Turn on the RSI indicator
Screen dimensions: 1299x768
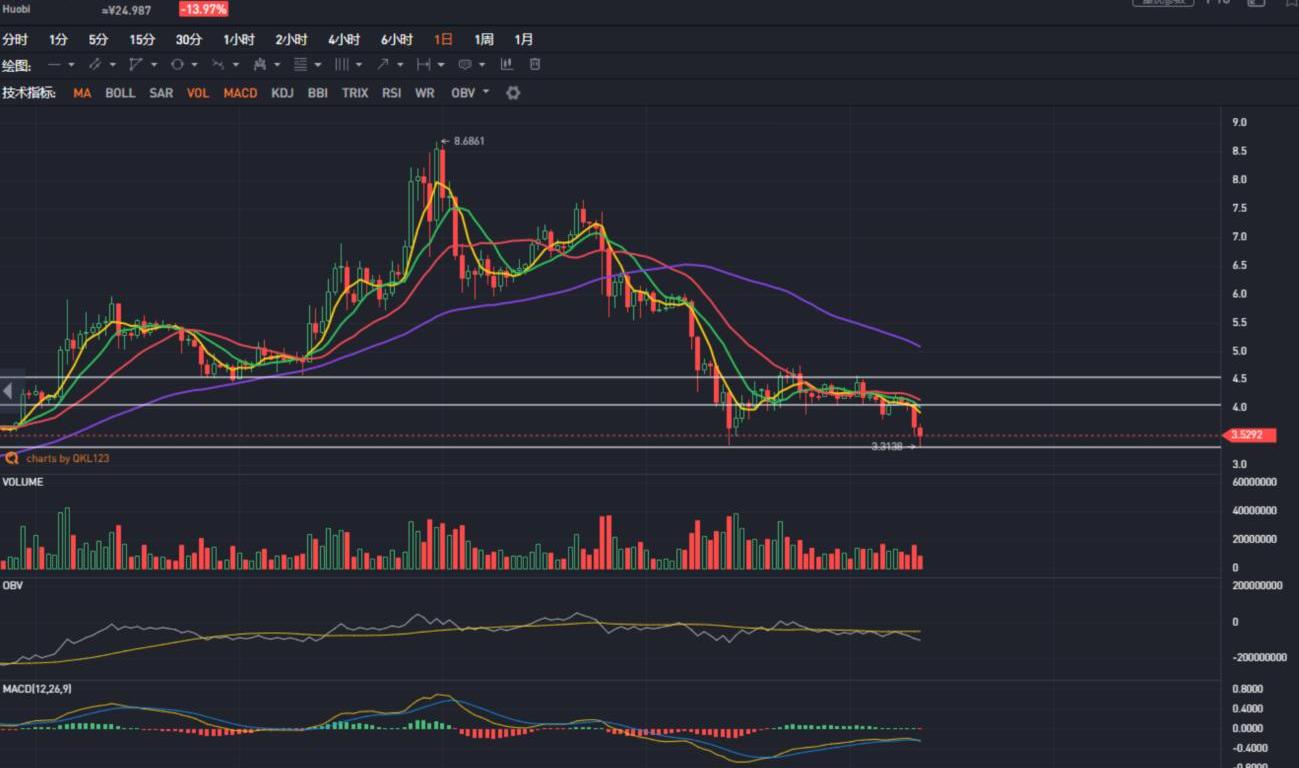pyautogui.click(x=391, y=93)
